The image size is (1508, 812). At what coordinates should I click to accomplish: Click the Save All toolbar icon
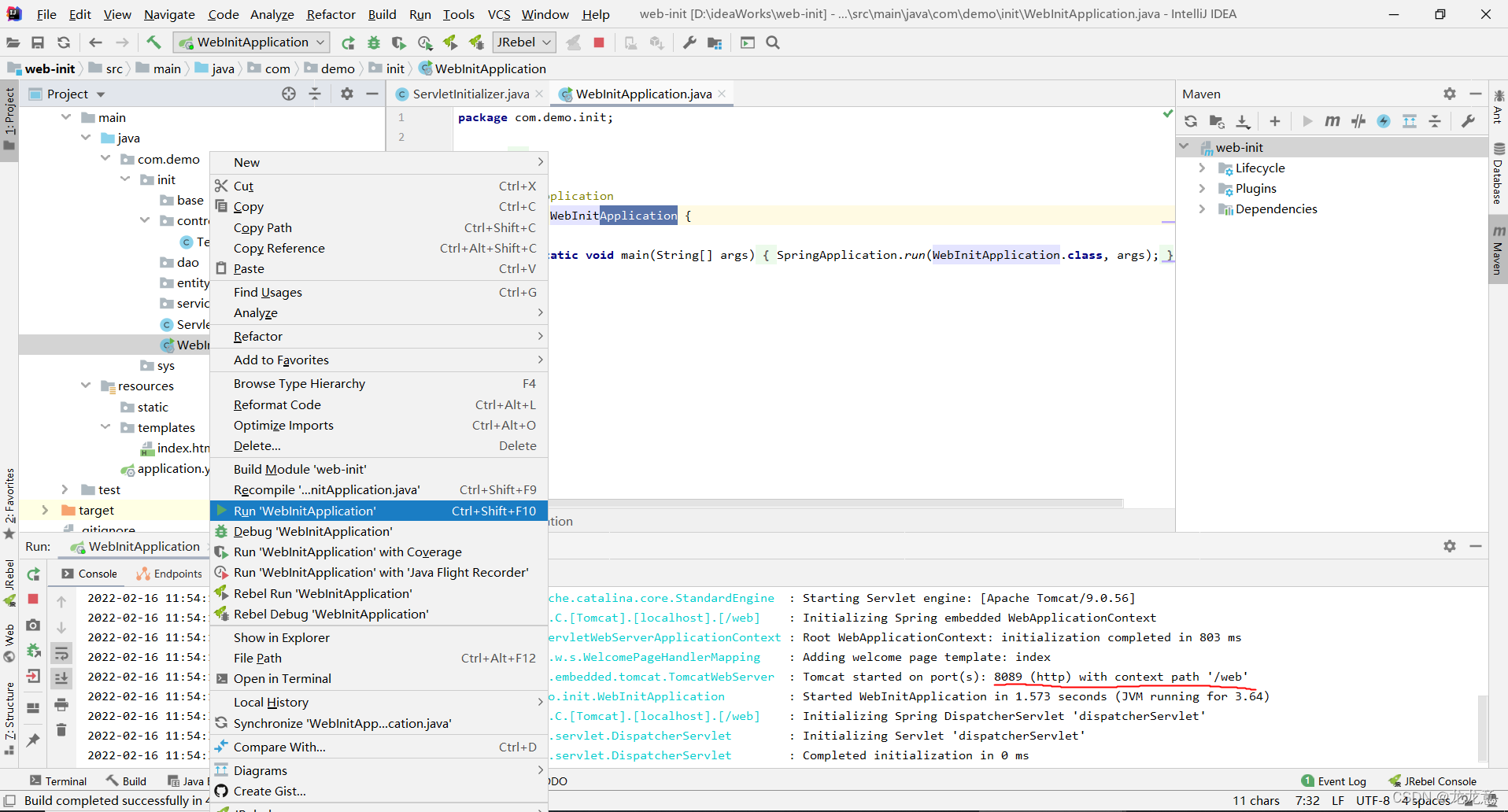click(38, 42)
